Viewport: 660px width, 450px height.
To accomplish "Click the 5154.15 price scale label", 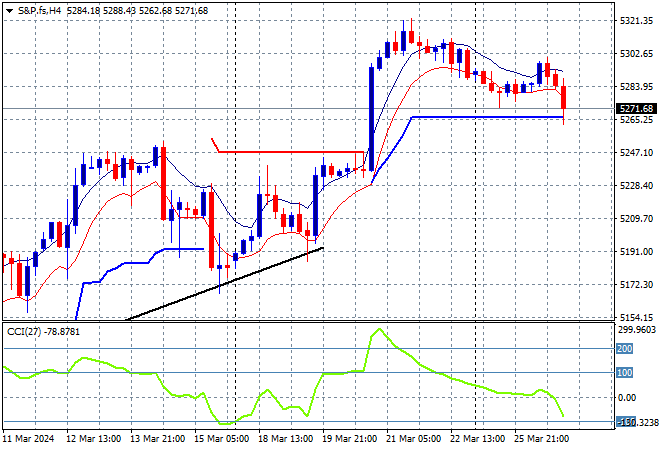I will (x=636, y=317).
